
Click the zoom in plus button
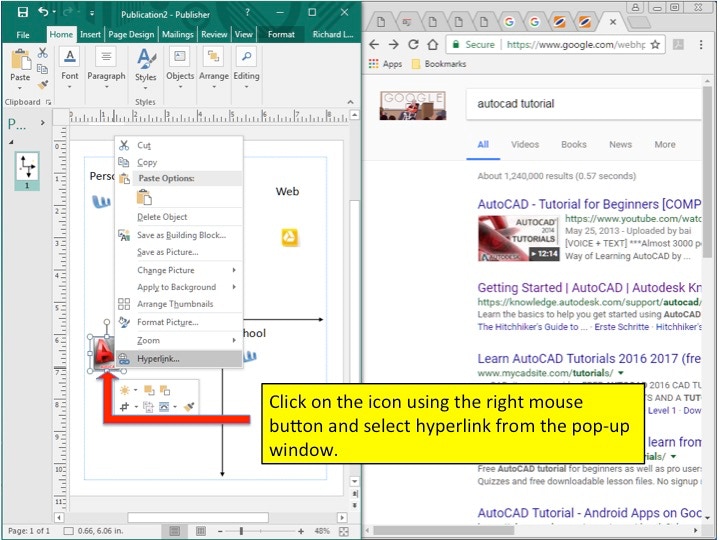[301, 531]
